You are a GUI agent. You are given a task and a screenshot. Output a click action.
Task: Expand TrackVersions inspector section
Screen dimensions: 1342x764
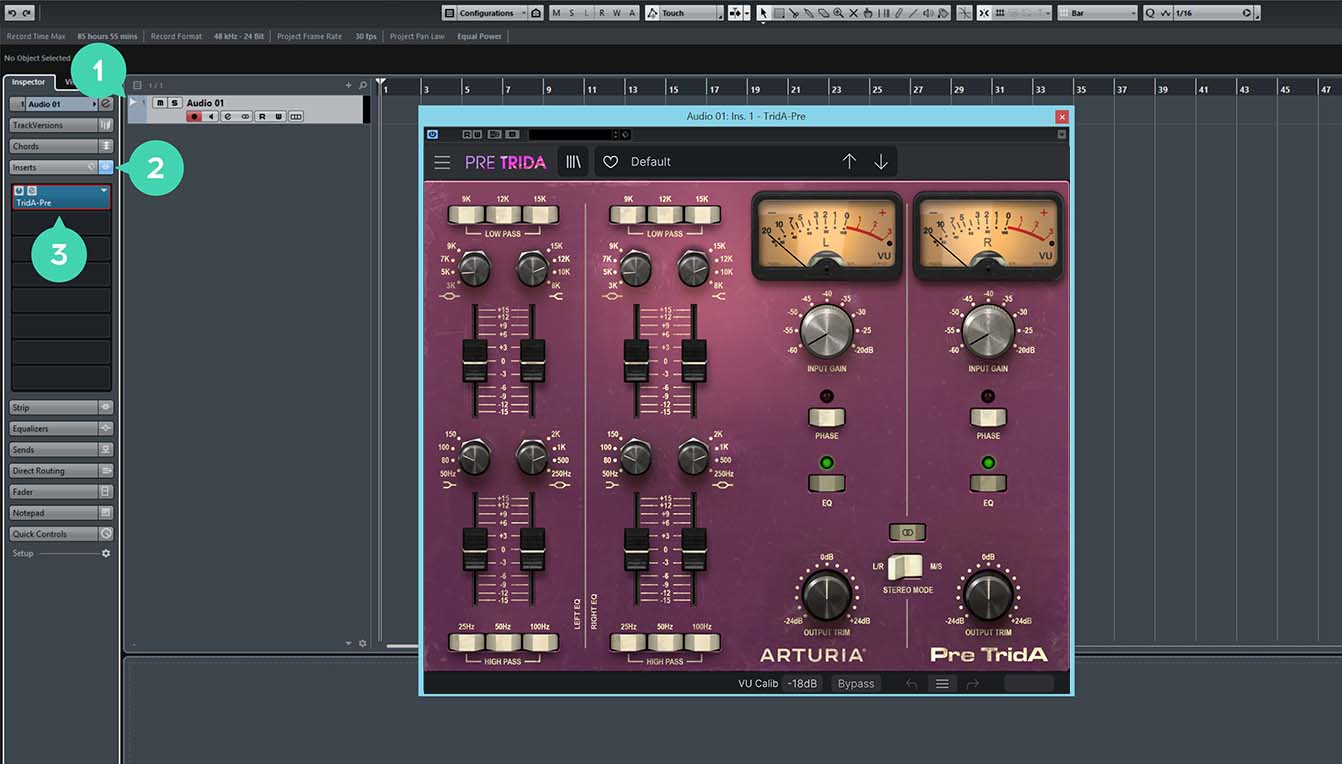pos(60,125)
